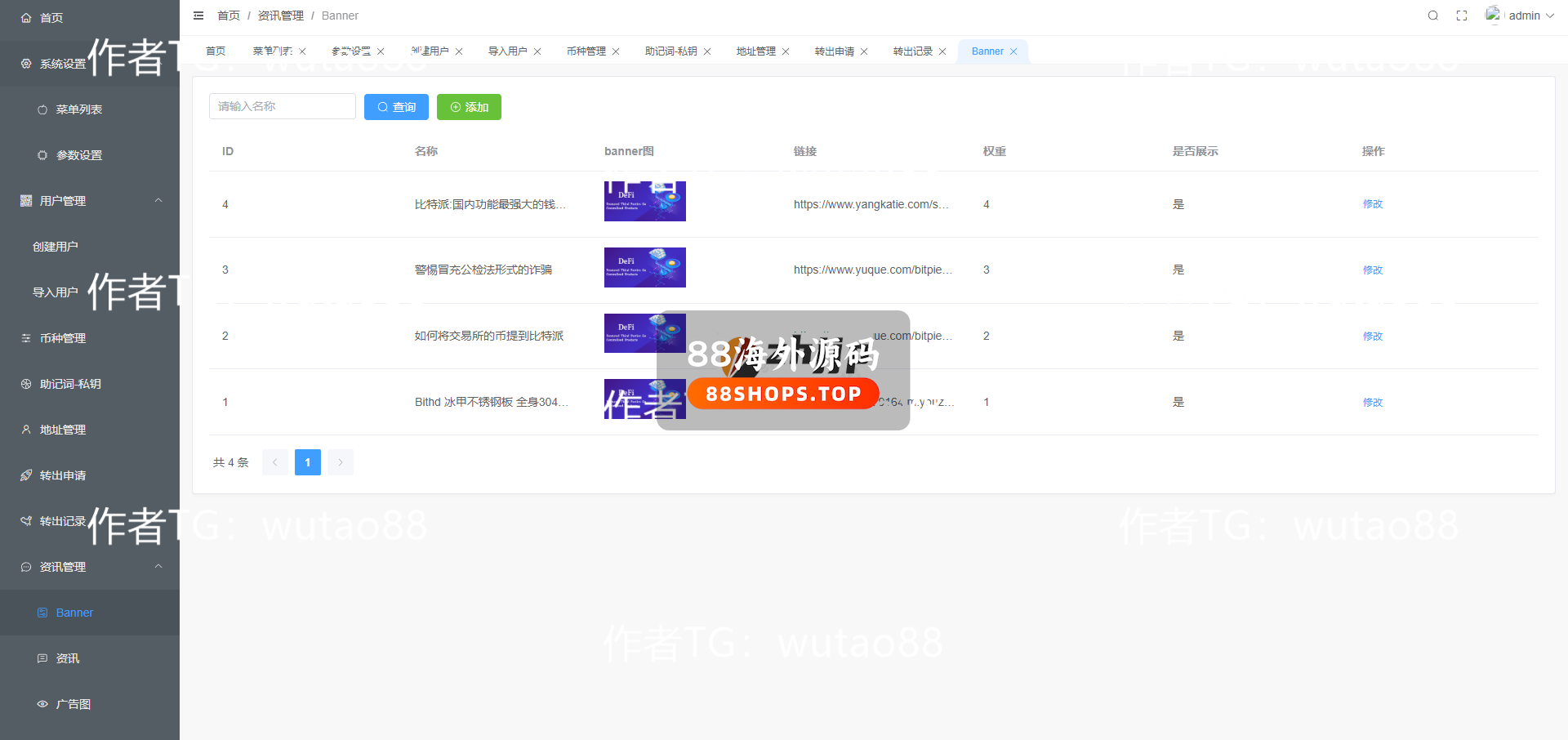Switch to the 首页 tab
This screenshot has height=740, width=1568.
tap(216, 51)
